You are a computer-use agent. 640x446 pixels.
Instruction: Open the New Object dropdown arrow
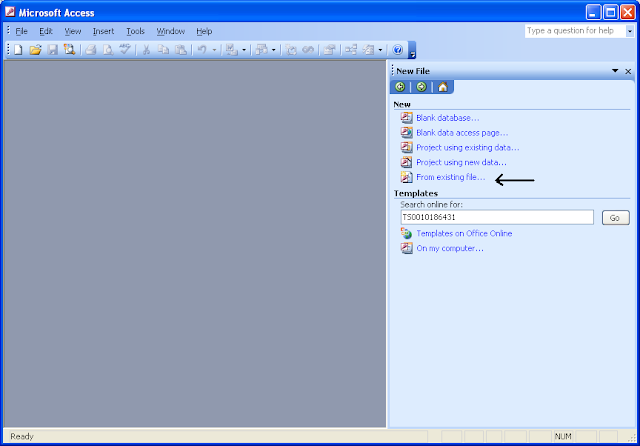coord(380,50)
